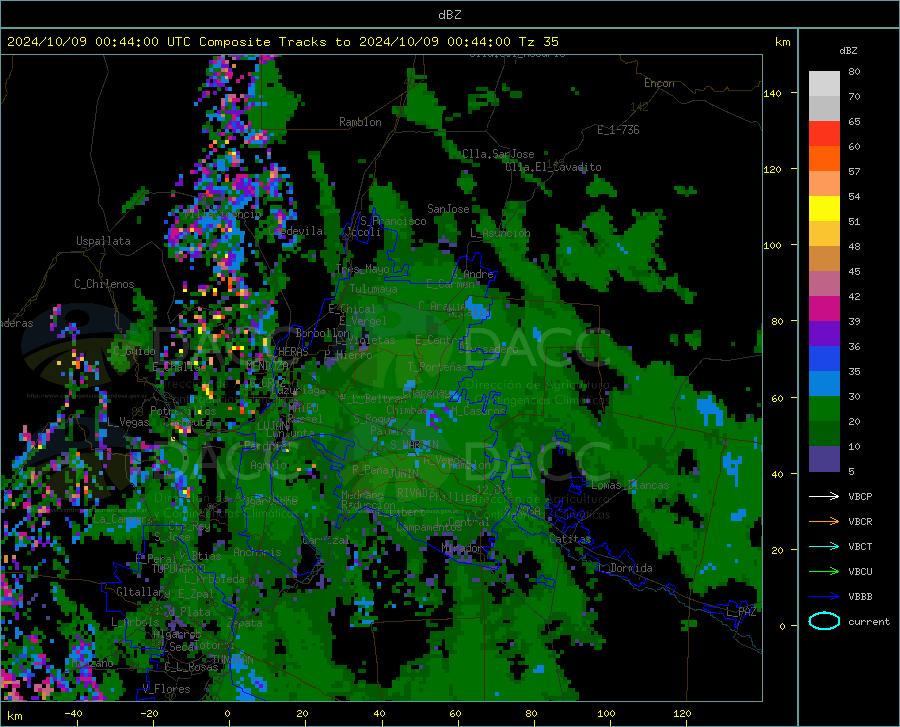This screenshot has height=727, width=900.
Task: Click the 'Encon' place label
Action: tap(659, 83)
